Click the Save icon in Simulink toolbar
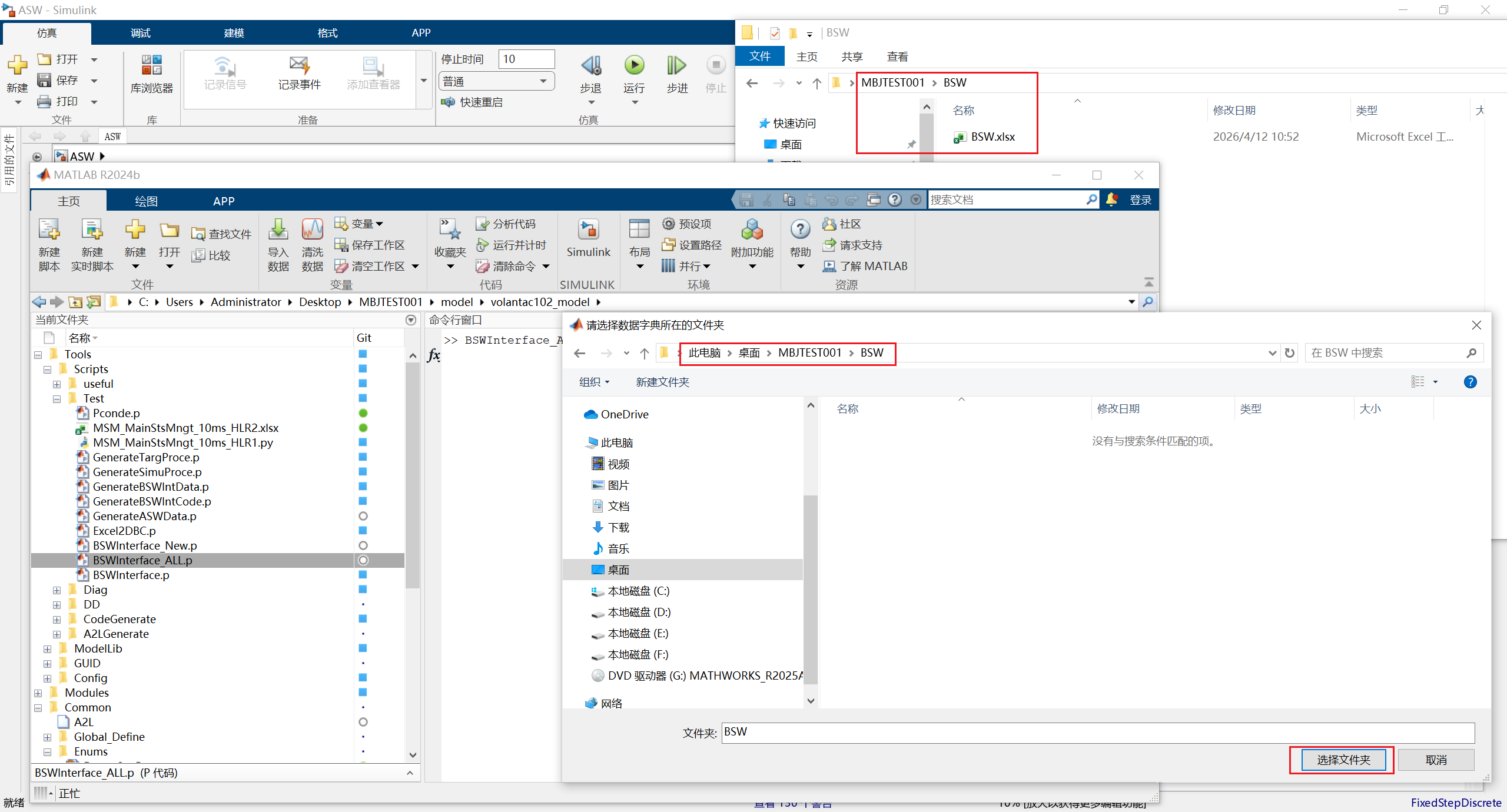 (x=44, y=80)
